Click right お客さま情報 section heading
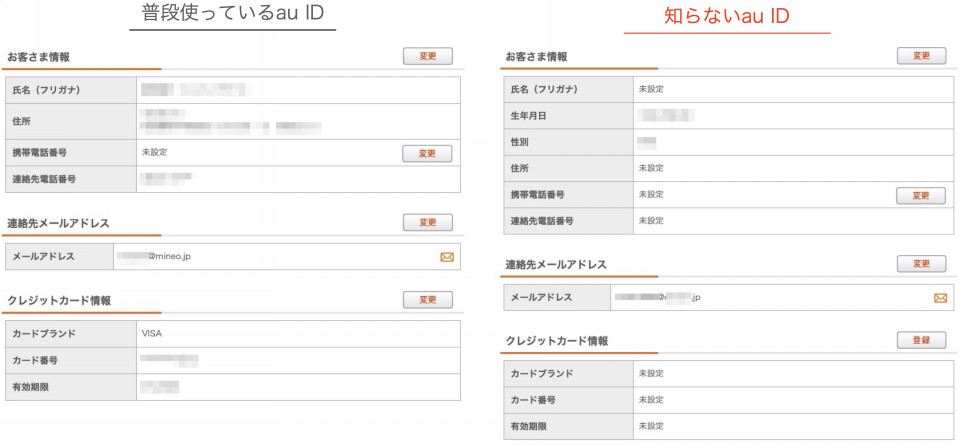 pos(536,57)
